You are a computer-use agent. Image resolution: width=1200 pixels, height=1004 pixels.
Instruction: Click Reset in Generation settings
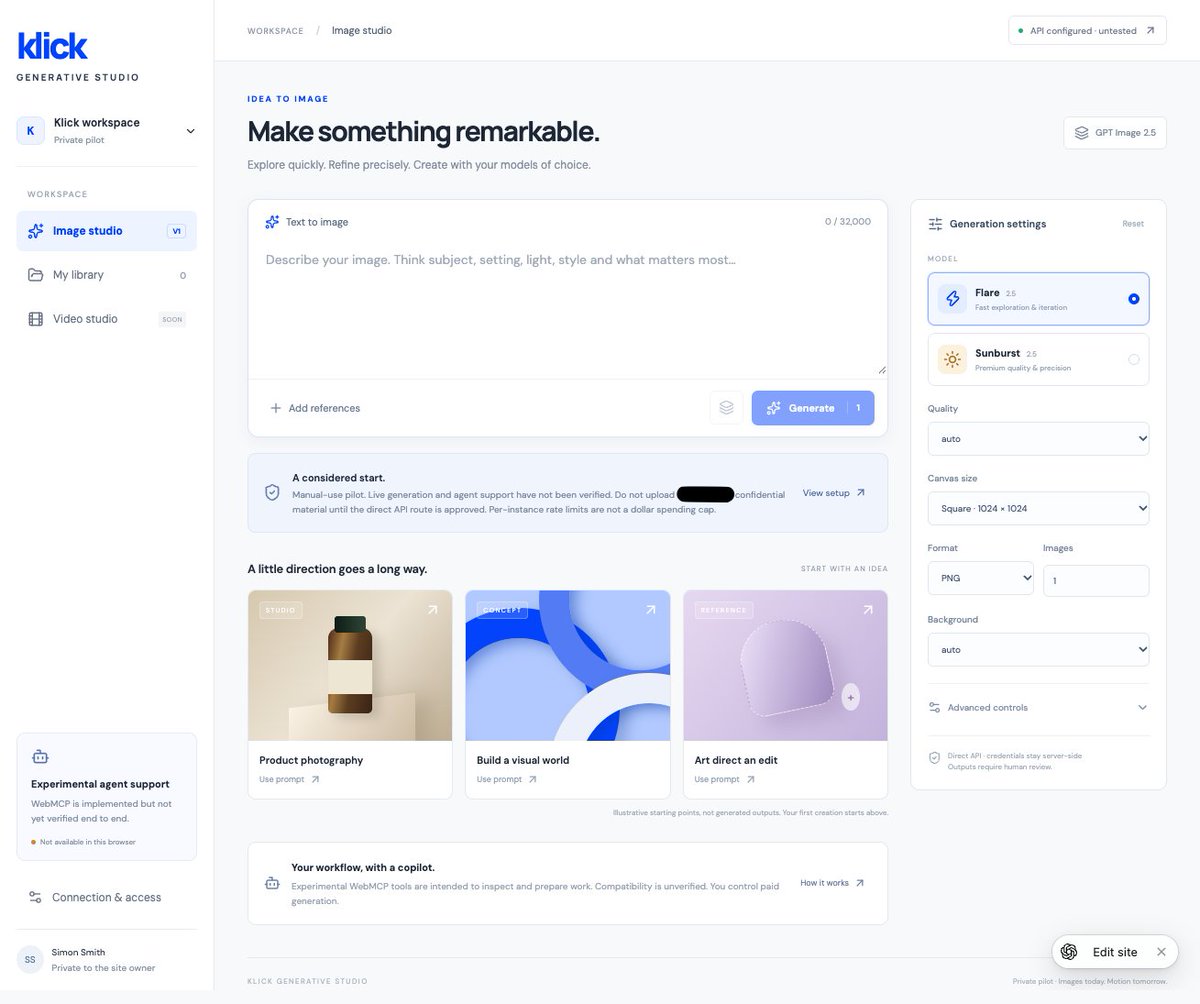click(x=1133, y=224)
